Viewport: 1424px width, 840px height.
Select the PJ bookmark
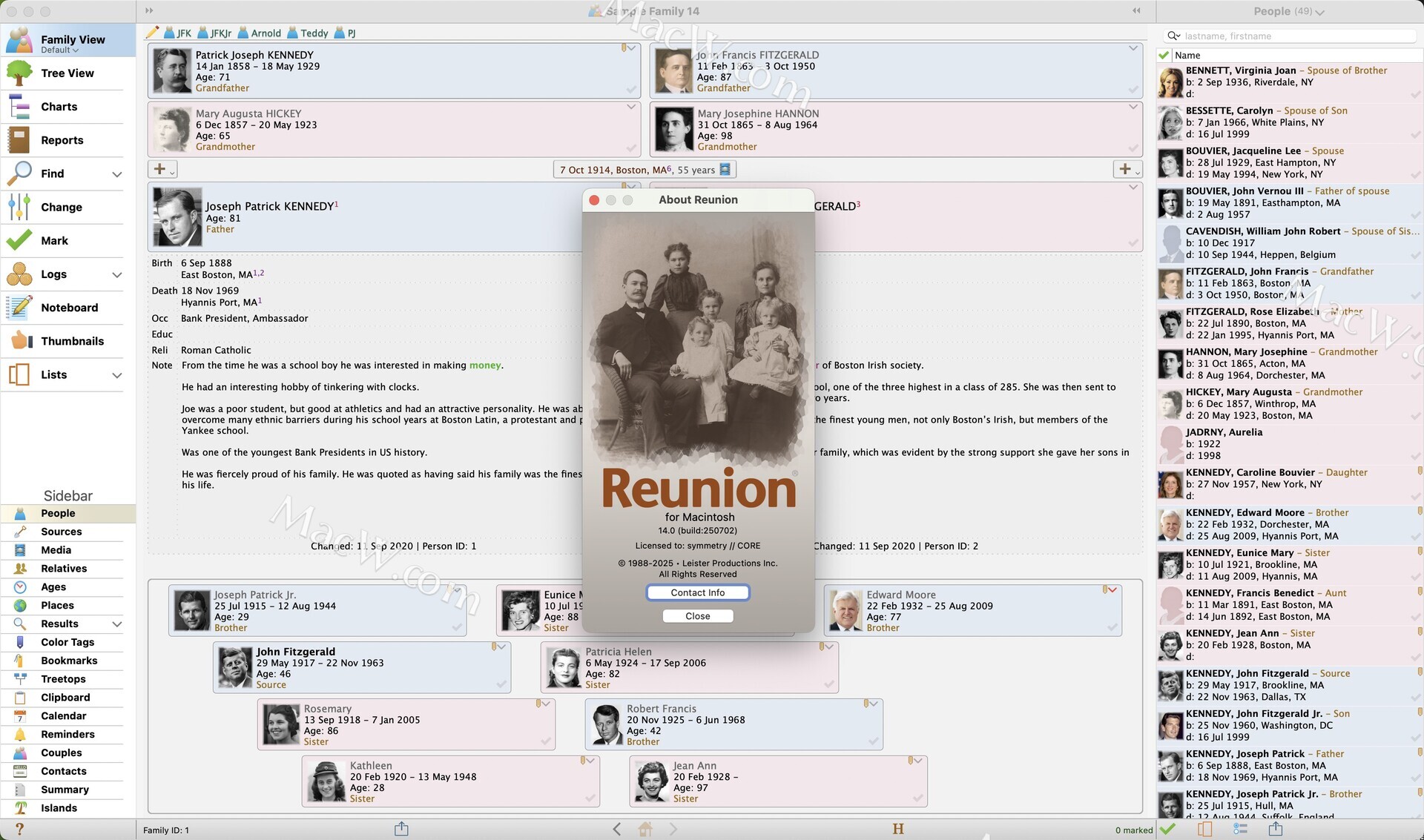pyautogui.click(x=345, y=33)
